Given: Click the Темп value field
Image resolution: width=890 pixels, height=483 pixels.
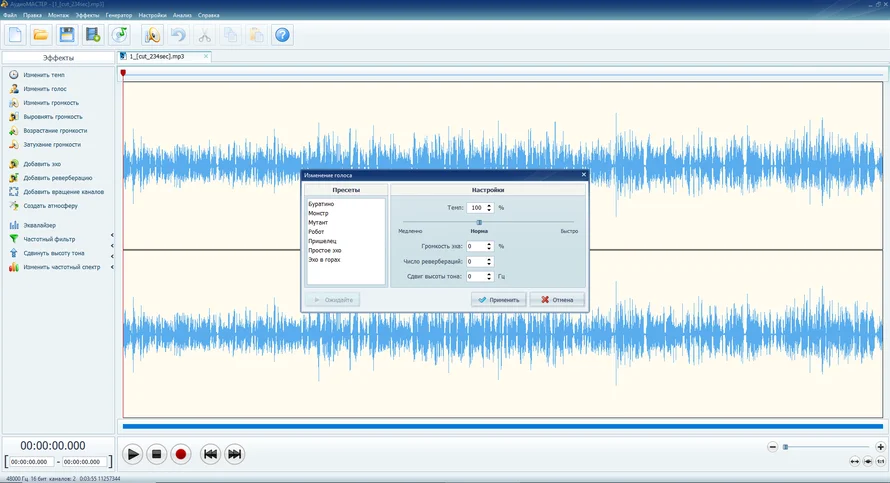Looking at the screenshot, I should [x=476, y=208].
